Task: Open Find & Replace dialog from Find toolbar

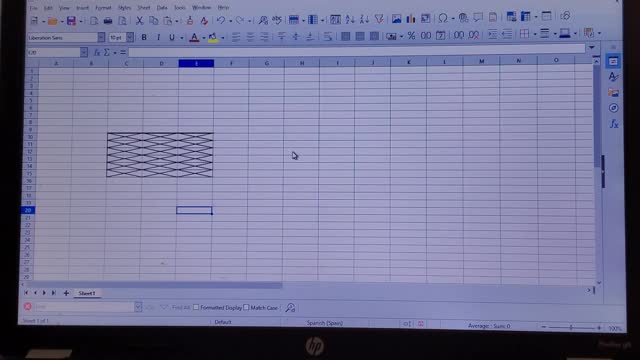Action: tap(290, 307)
